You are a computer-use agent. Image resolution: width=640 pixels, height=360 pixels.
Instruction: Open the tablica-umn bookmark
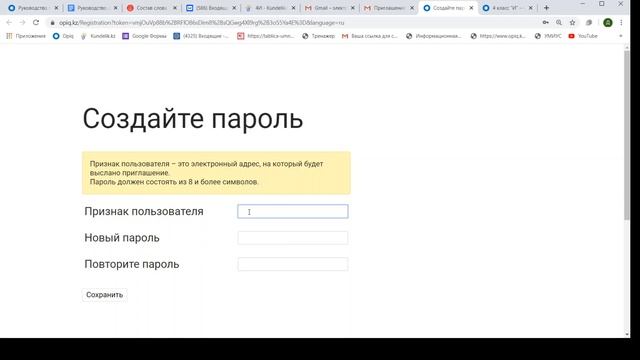click(x=265, y=36)
